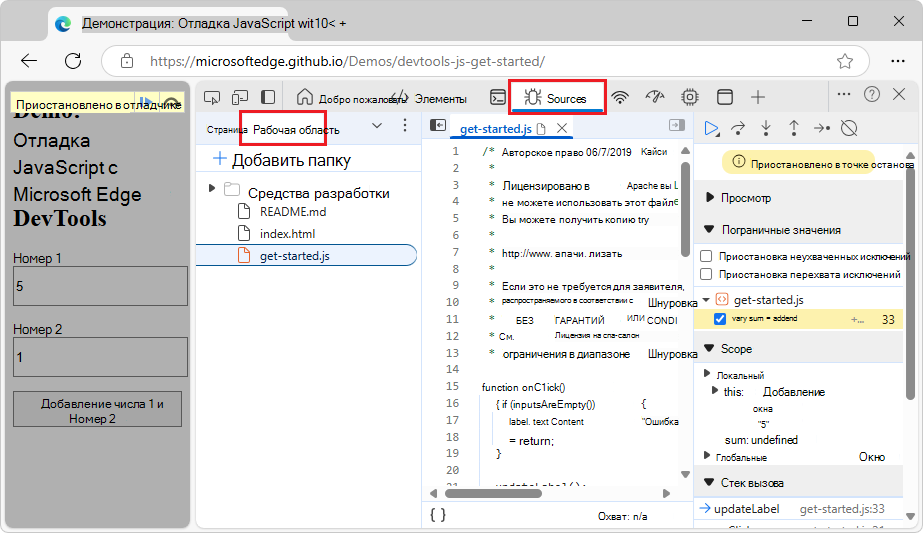Open the Performance tool gauge icon
This screenshot has height=533, width=923.
point(655,97)
